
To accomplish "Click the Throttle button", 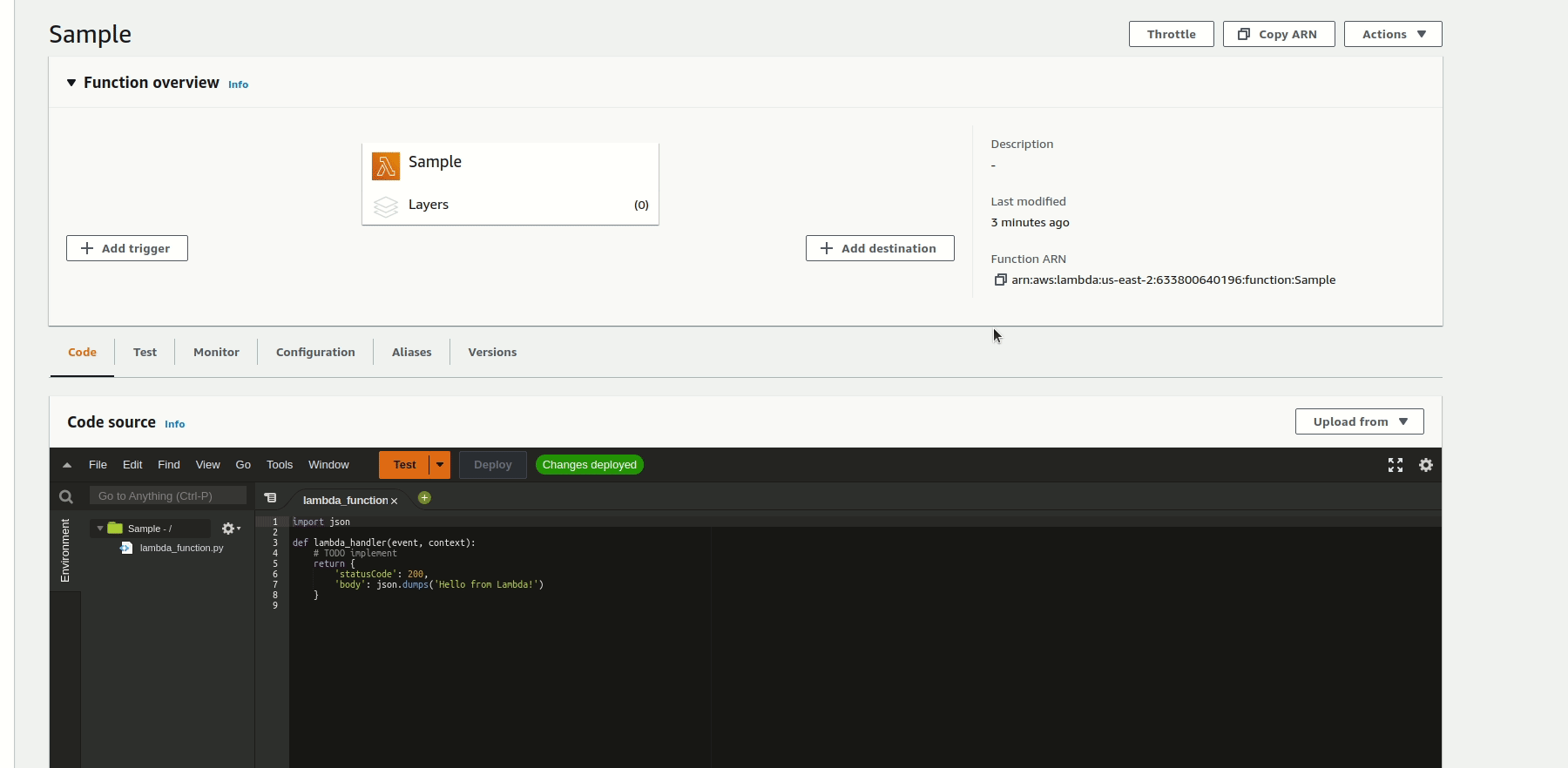I will click(1171, 34).
